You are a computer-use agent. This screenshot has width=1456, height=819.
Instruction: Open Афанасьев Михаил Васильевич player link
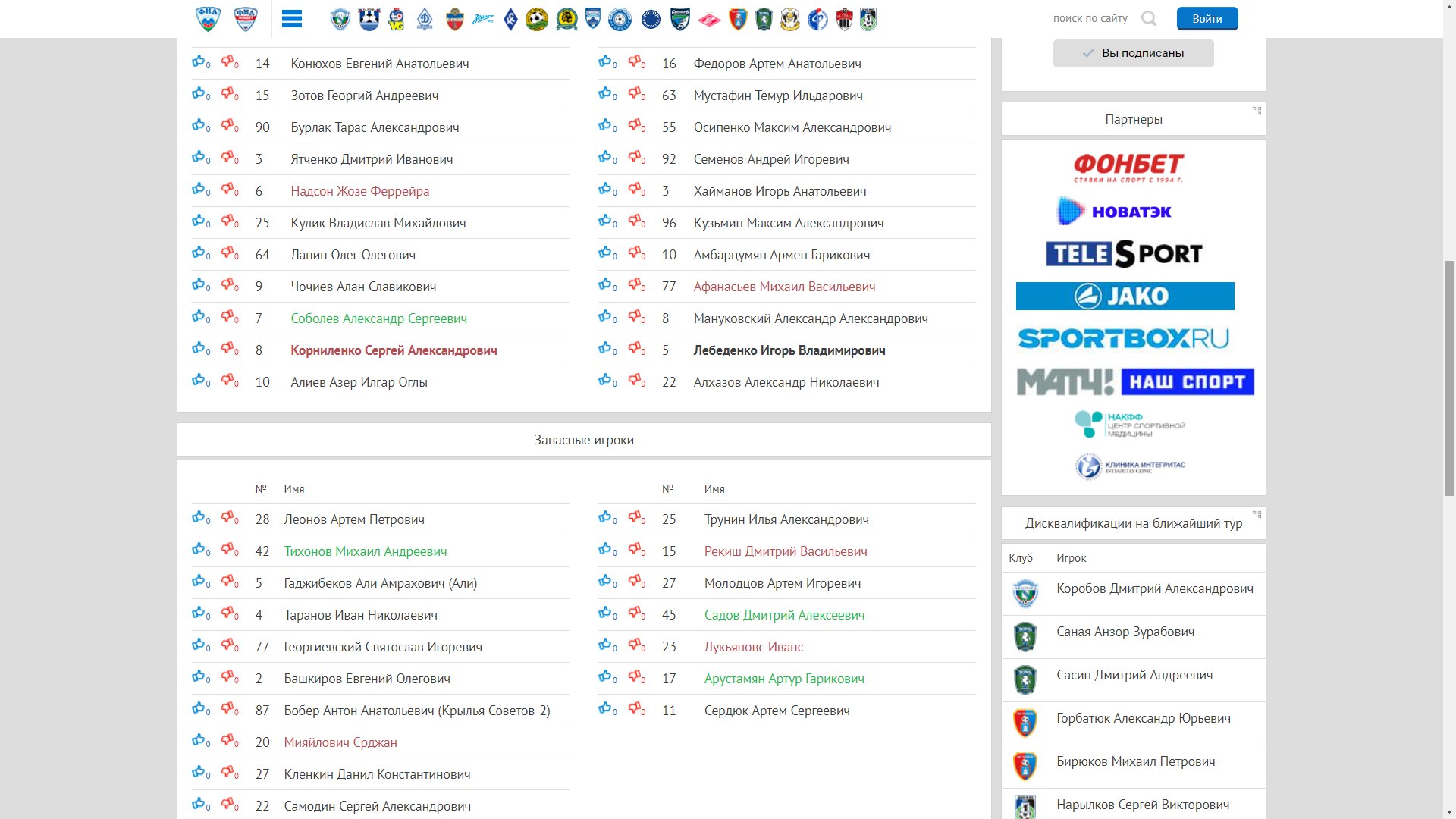click(784, 287)
